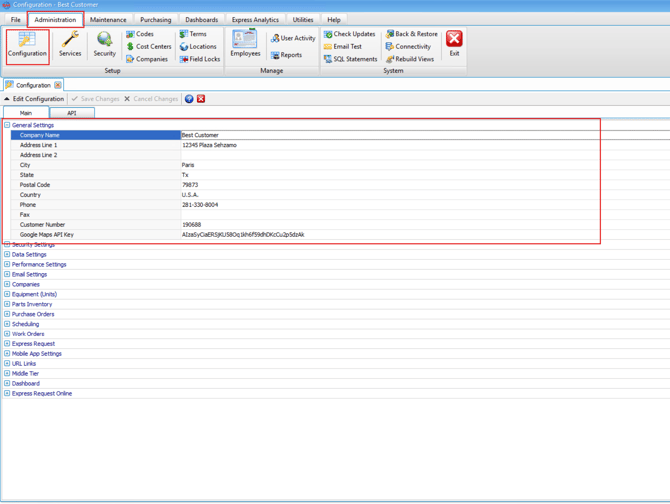Expand the Work Orders section
The width and height of the screenshot is (670, 504).
coord(7,334)
